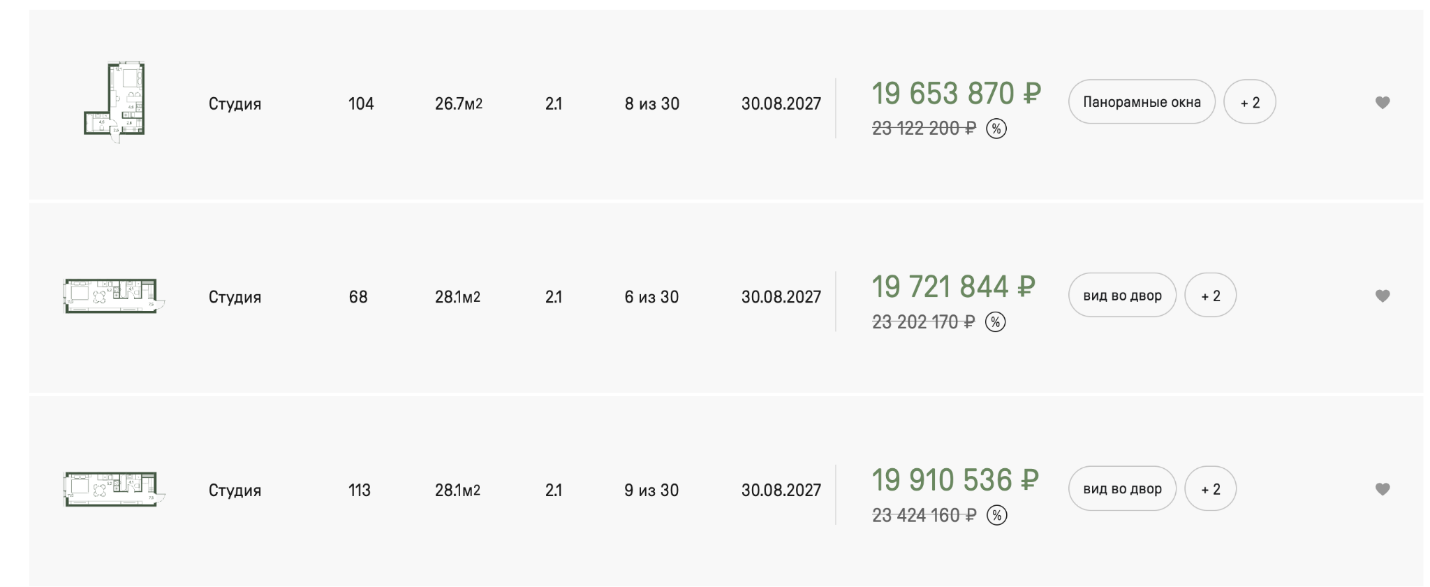The image size is (1430, 587).
Task: Click the 19 721 844 ₽ price
Action: click(953, 288)
